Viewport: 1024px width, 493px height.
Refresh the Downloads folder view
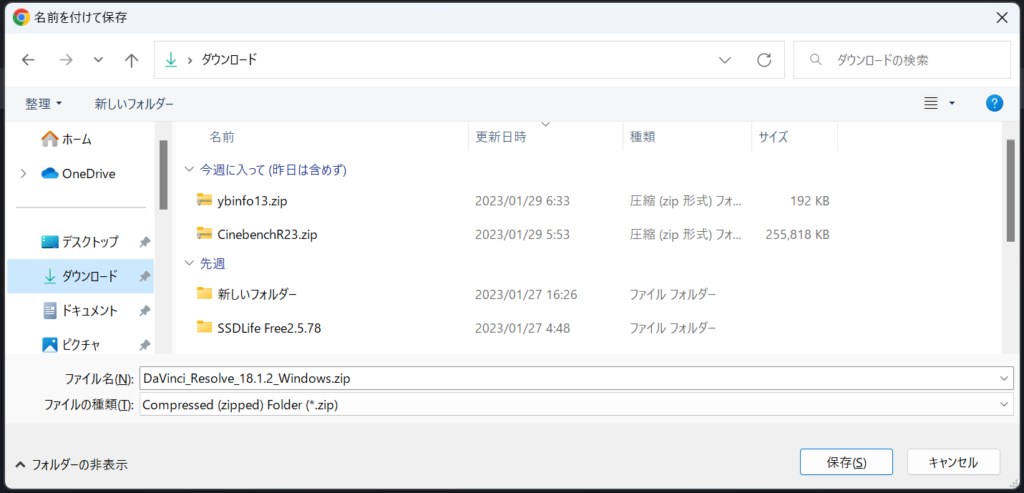click(764, 60)
